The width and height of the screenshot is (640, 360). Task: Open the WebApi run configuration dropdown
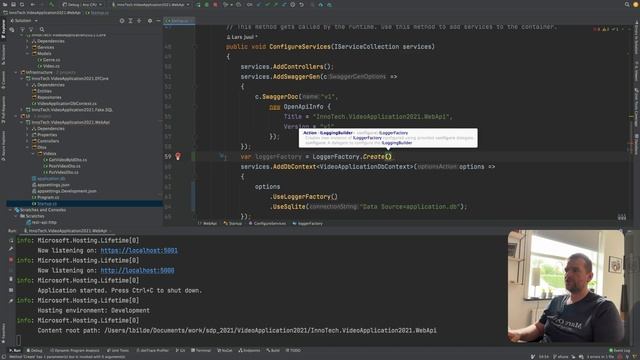pos(151,4)
